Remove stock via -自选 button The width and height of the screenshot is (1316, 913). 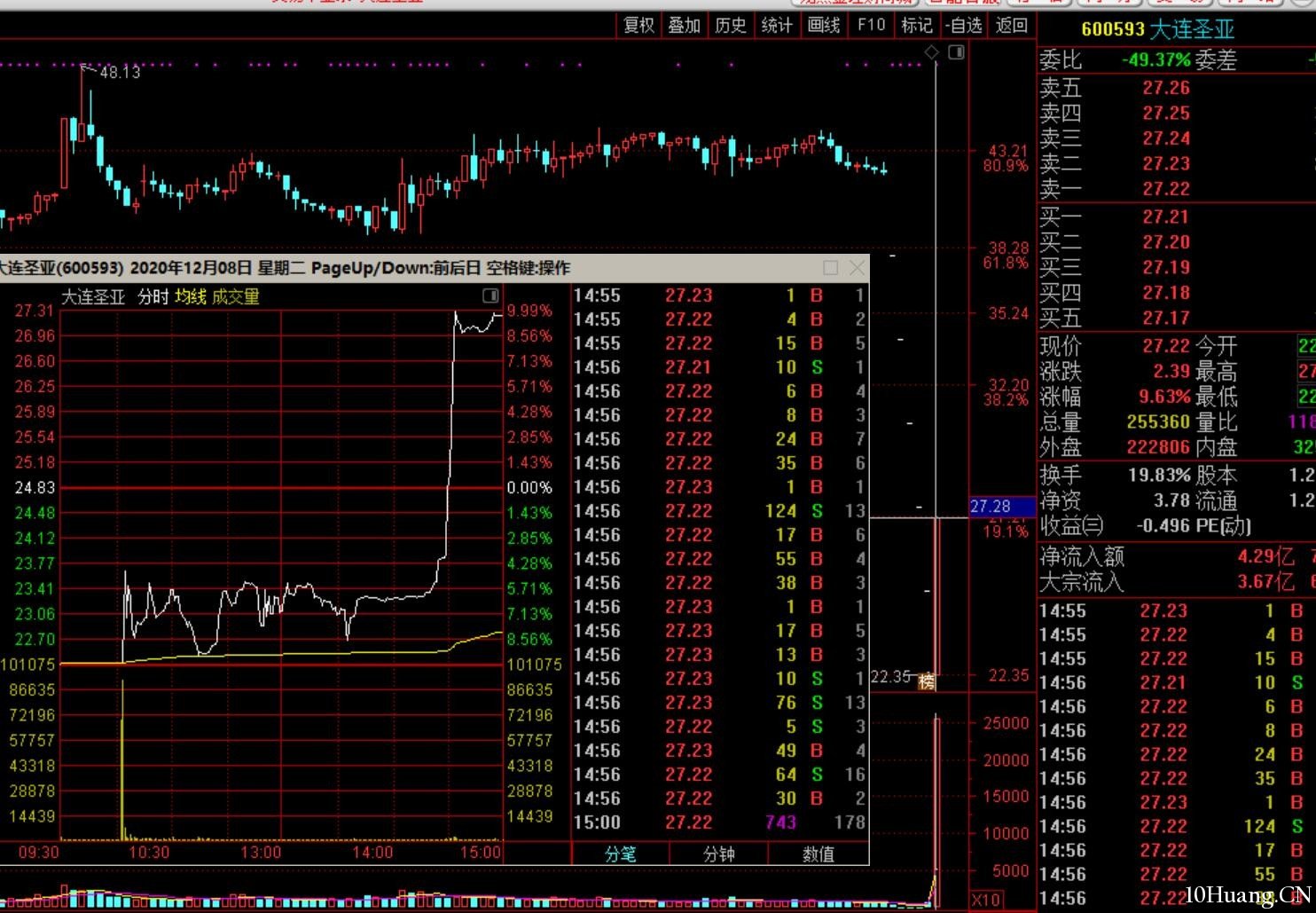[964, 25]
